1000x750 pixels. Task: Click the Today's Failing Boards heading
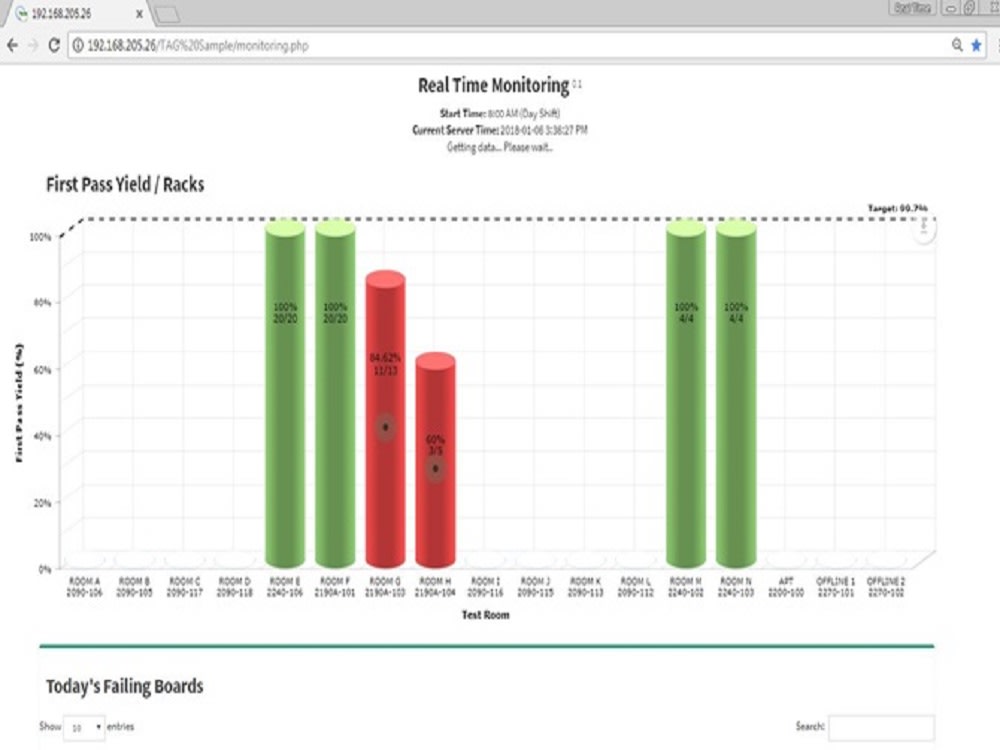[x=124, y=686]
